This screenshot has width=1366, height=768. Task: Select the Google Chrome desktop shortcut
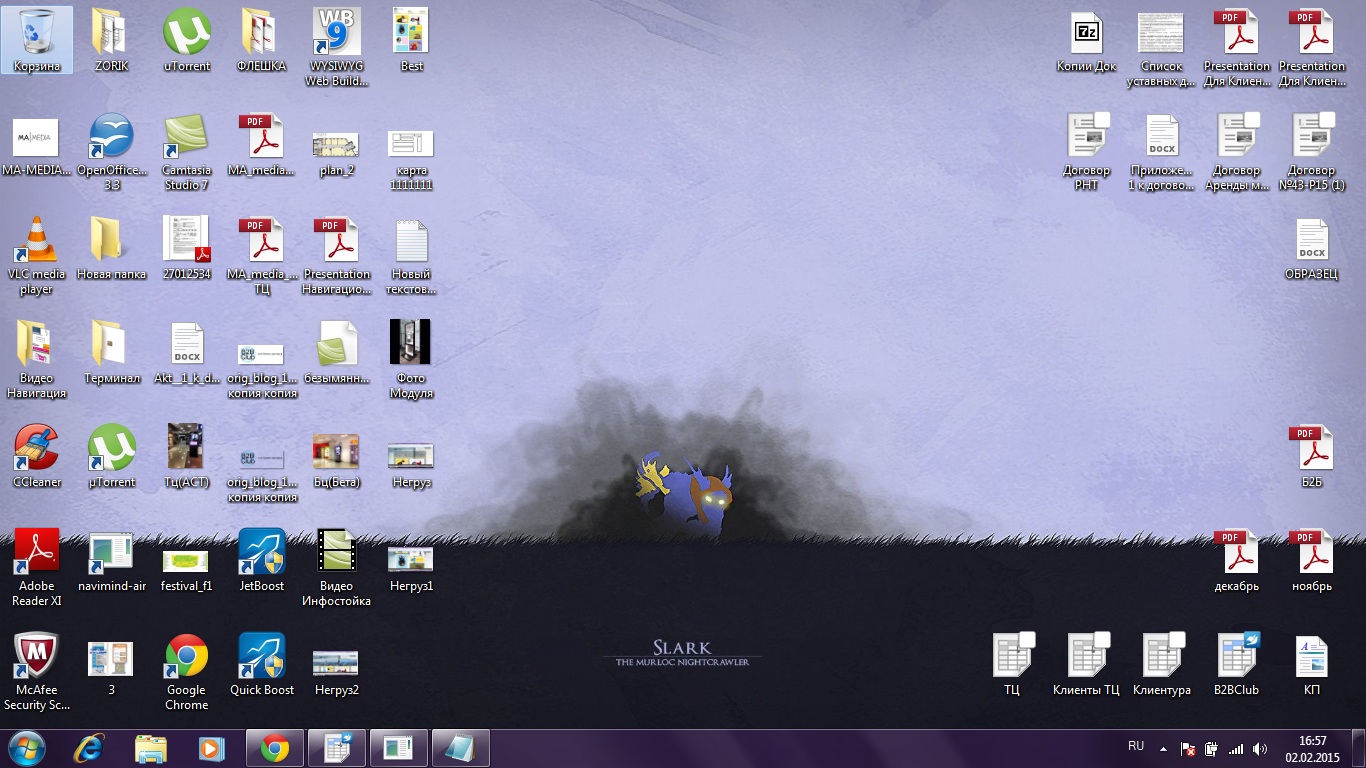pyautogui.click(x=186, y=672)
